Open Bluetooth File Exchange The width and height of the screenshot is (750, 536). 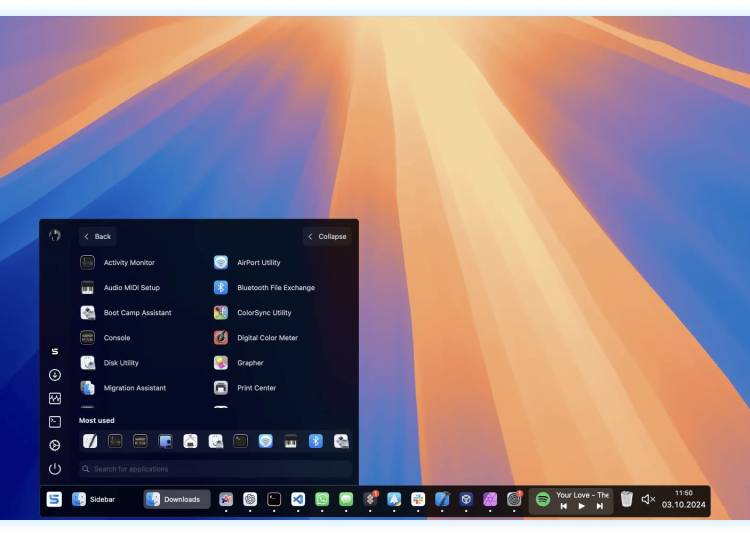tap(275, 288)
